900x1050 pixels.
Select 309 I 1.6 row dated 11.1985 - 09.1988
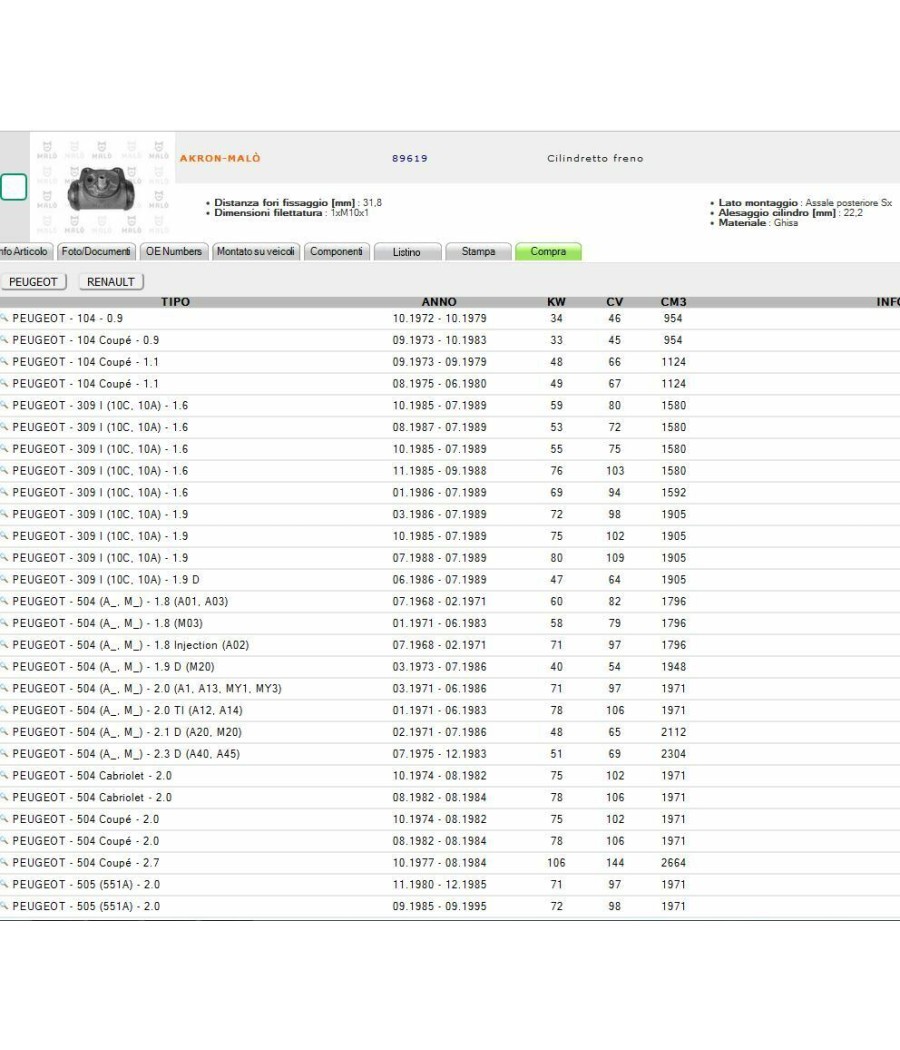coord(450,471)
